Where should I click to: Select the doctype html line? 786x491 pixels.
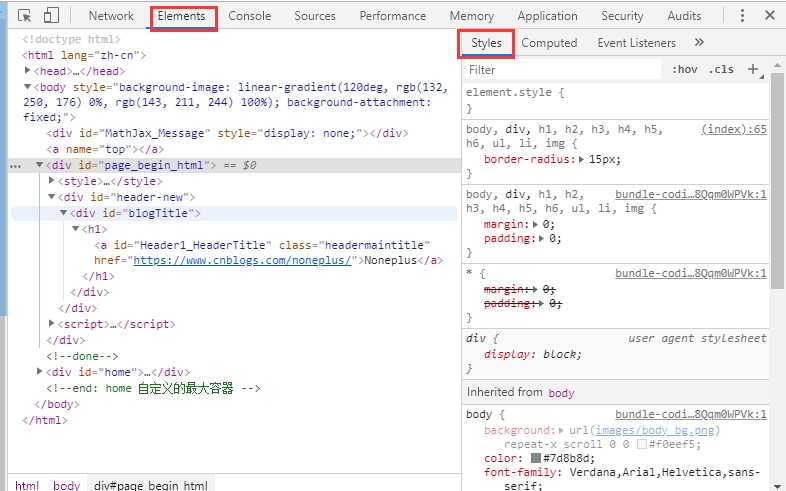(x=71, y=39)
